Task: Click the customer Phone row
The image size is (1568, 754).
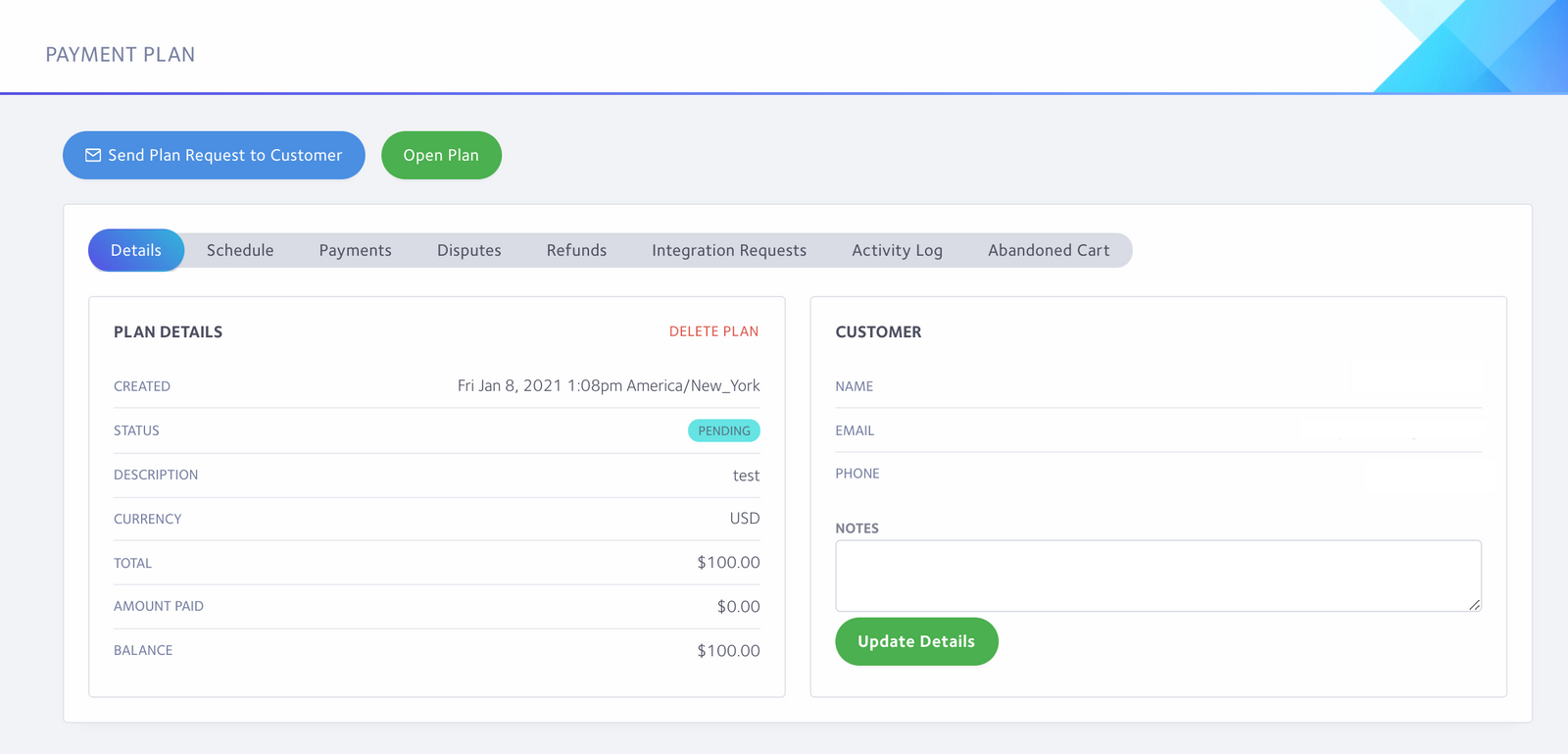Action: [x=1156, y=474]
